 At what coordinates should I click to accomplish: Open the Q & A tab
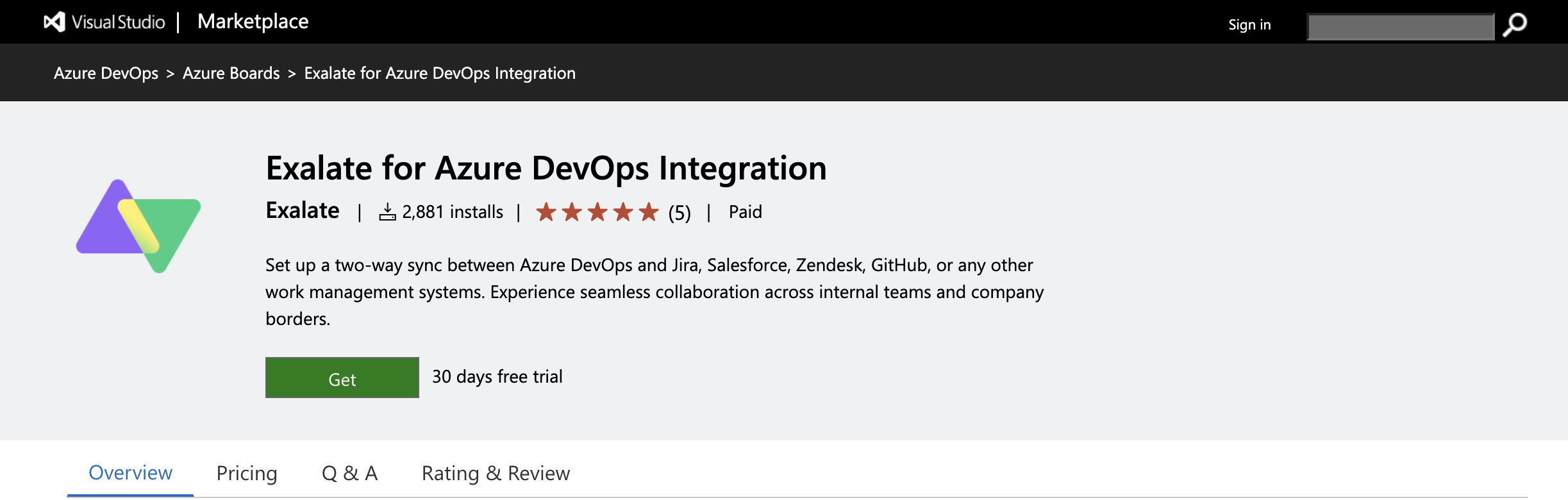tap(349, 473)
